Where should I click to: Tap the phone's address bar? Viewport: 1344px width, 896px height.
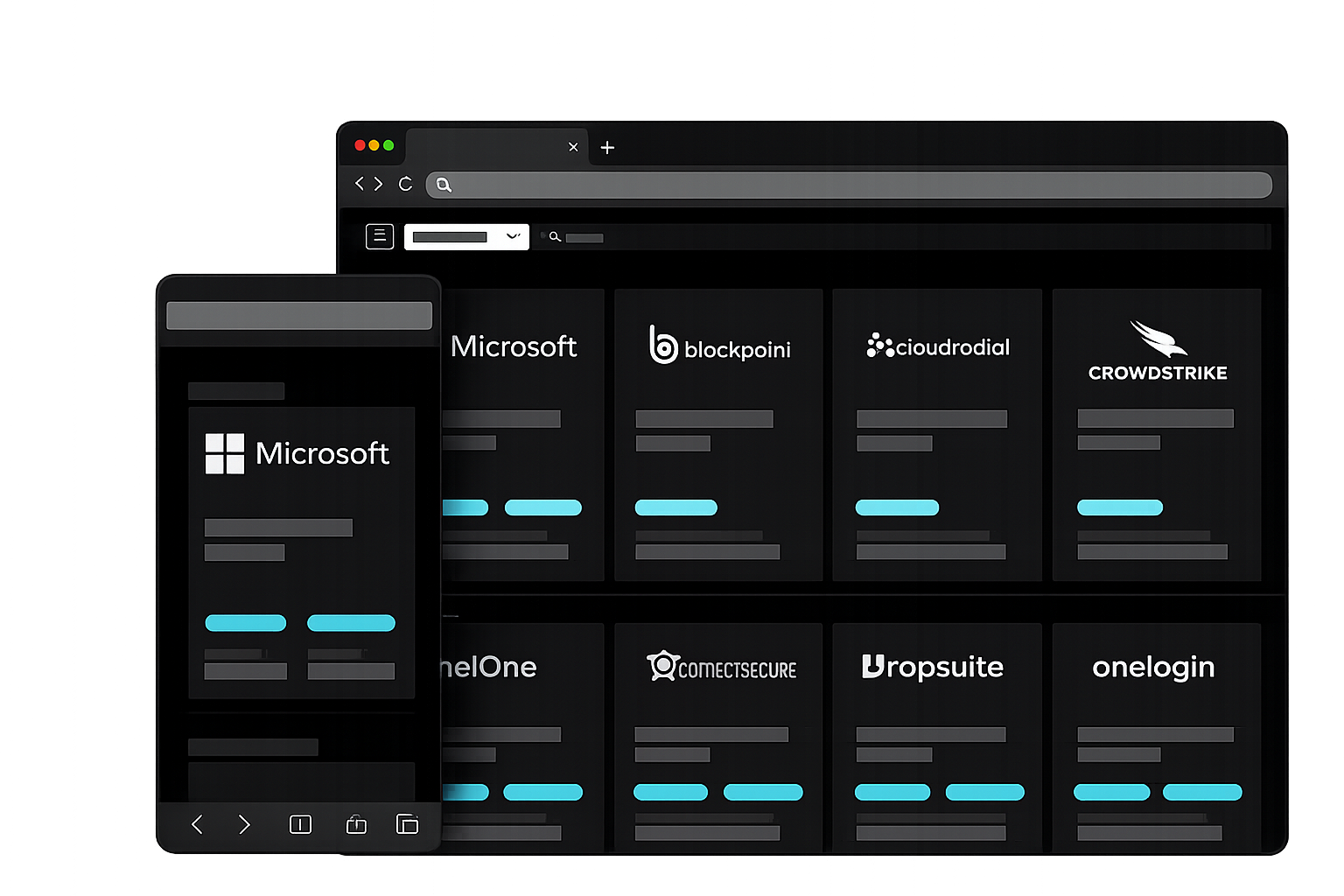pyautogui.click(x=299, y=316)
